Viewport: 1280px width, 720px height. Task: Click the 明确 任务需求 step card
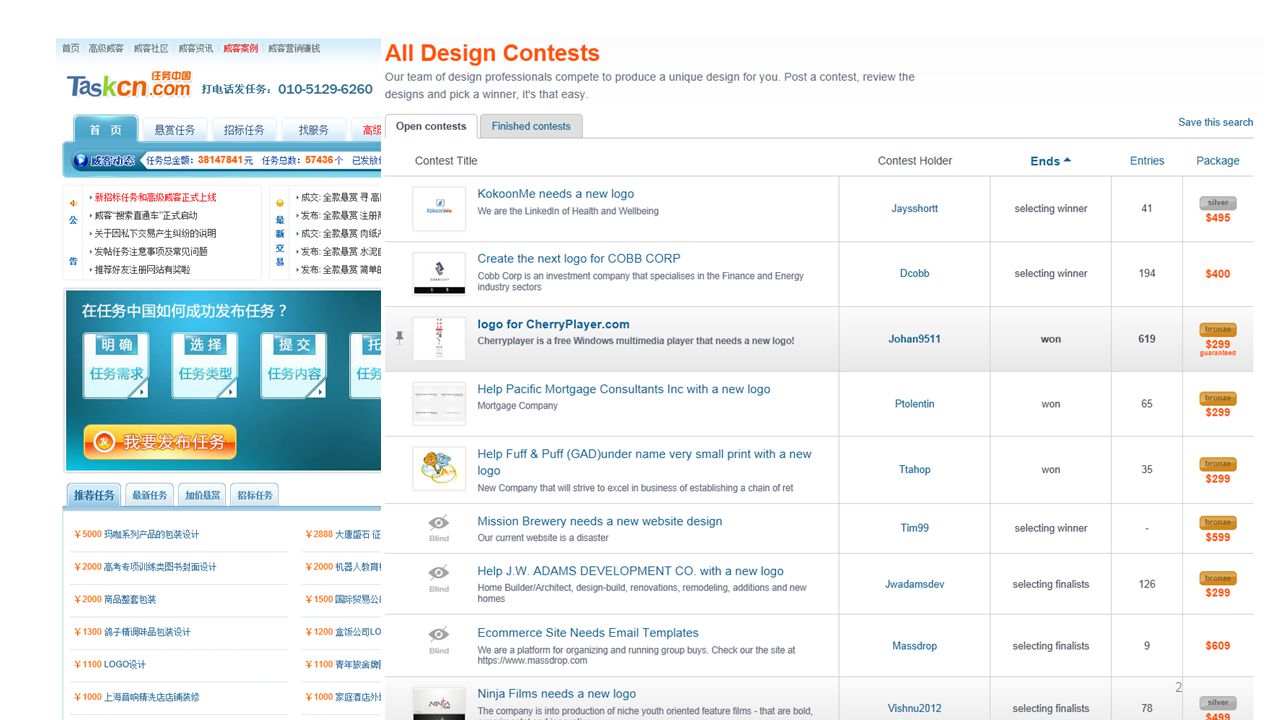pyautogui.click(x=116, y=366)
